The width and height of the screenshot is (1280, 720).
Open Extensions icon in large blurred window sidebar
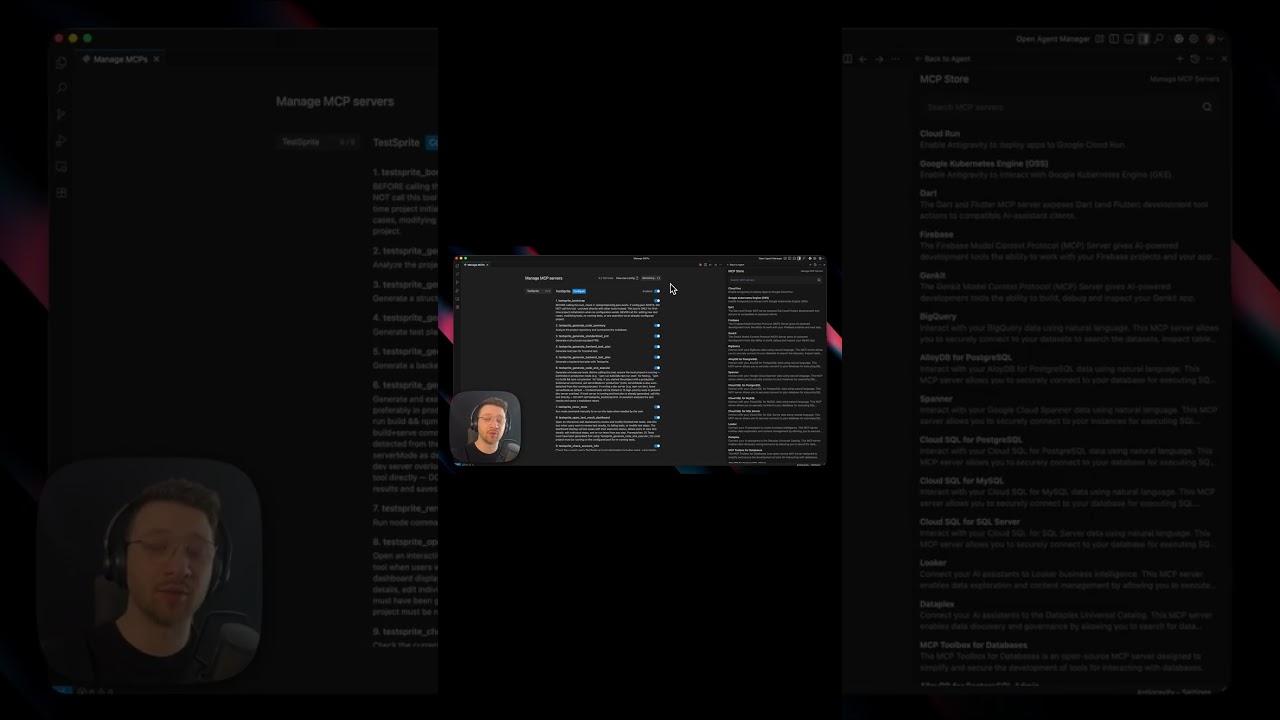click(61, 193)
